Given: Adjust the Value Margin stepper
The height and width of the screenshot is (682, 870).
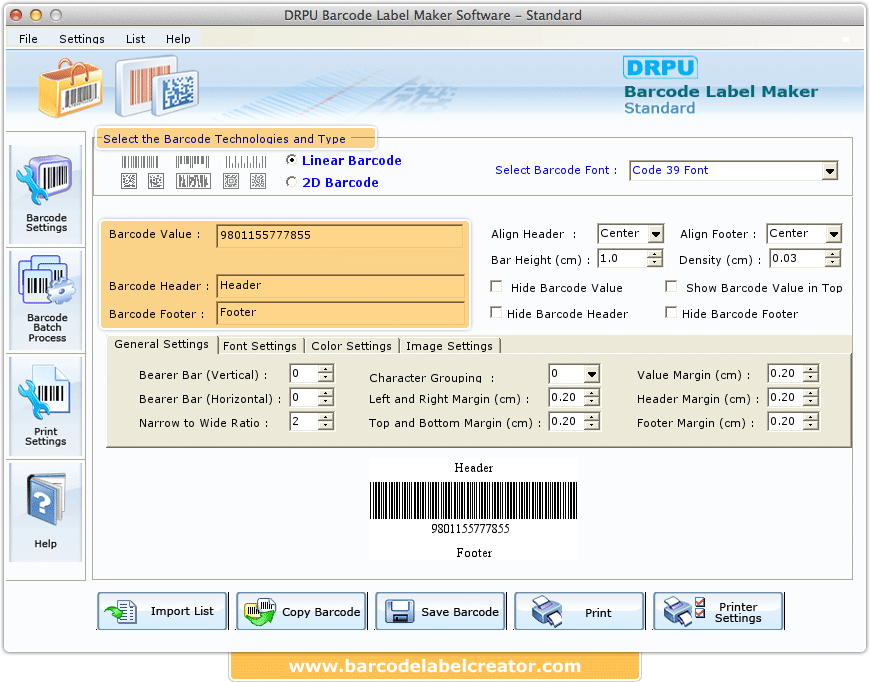Looking at the screenshot, I should tap(811, 373).
